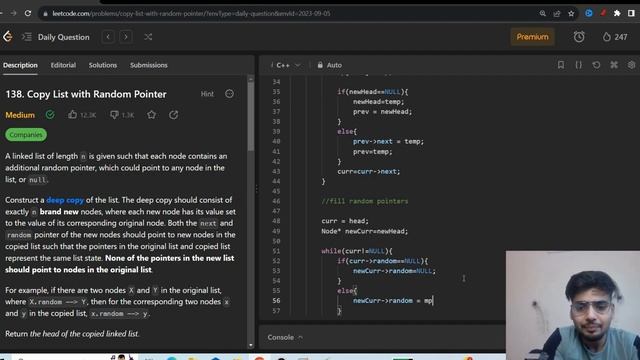The width and height of the screenshot is (640, 360).
Task: Open the feedback icon beside Hint
Action: point(229,94)
